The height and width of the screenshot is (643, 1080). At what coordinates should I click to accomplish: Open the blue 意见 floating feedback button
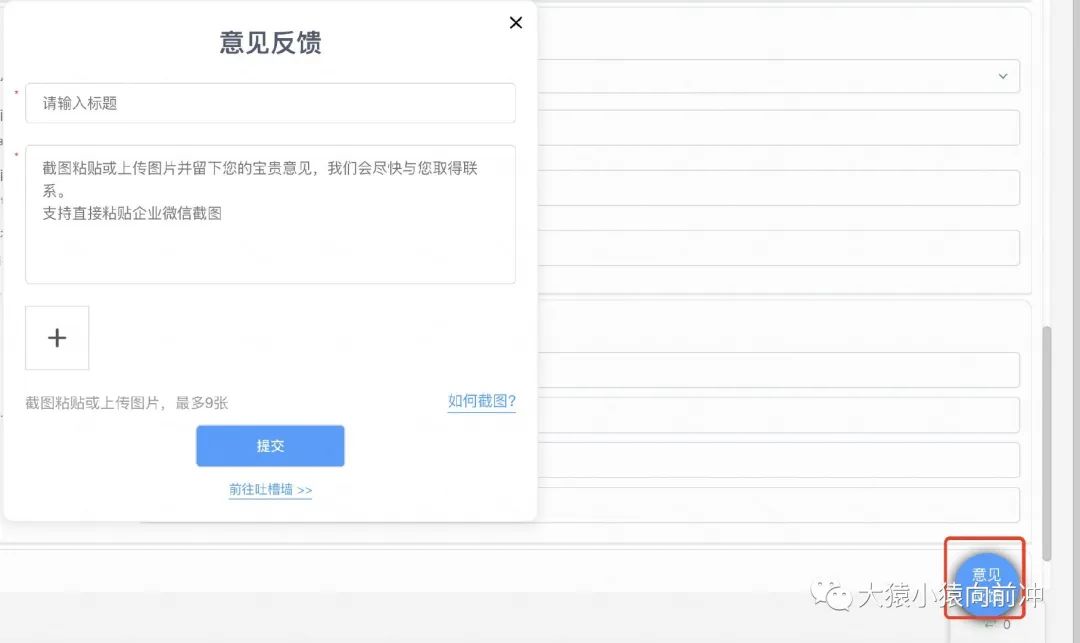pos(985,579)
